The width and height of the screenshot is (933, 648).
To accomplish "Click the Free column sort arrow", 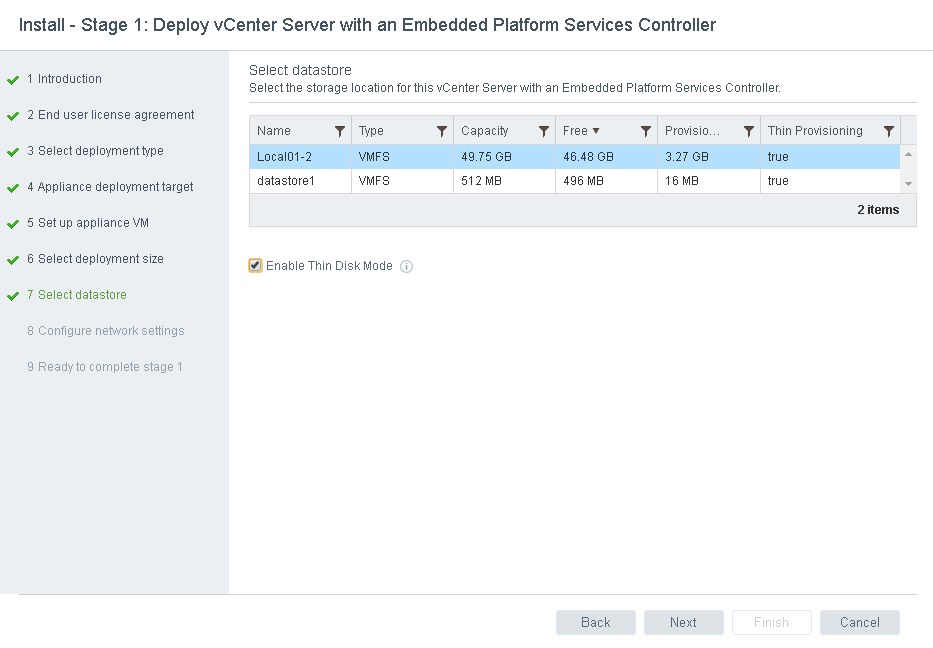I will pos(596,131).
